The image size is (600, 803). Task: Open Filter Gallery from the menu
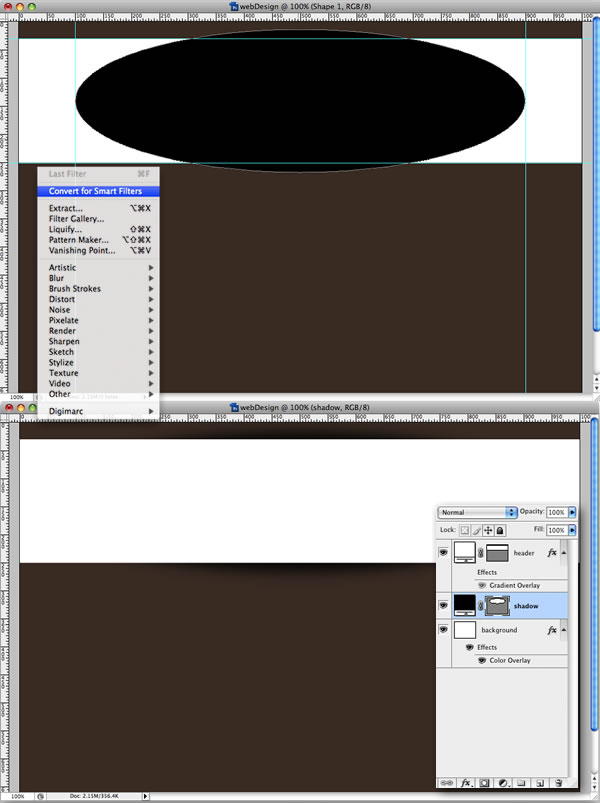(77, 219)
